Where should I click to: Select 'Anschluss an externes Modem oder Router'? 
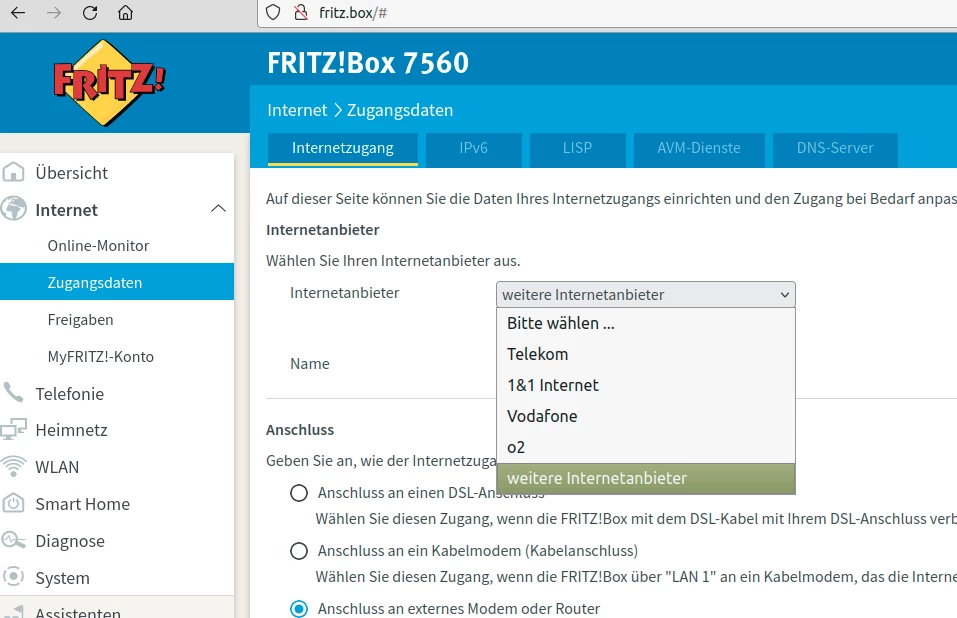(298, 609)
